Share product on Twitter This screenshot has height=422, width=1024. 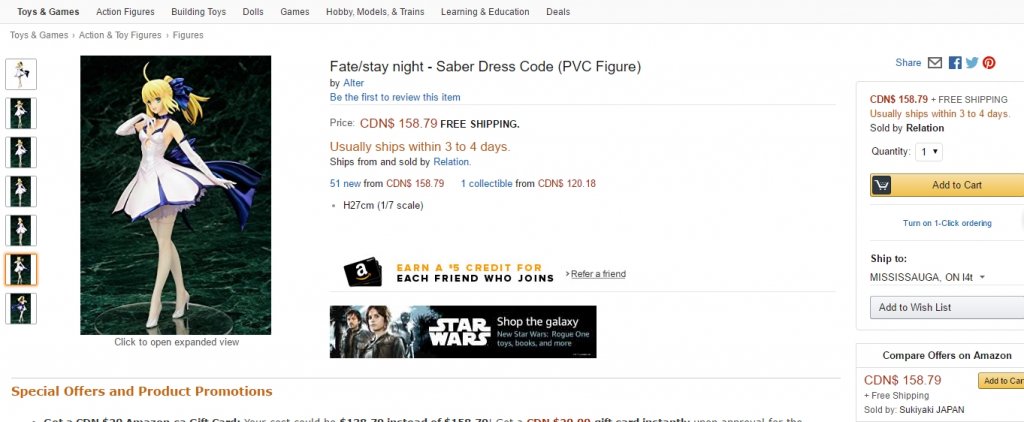(972, 63)
